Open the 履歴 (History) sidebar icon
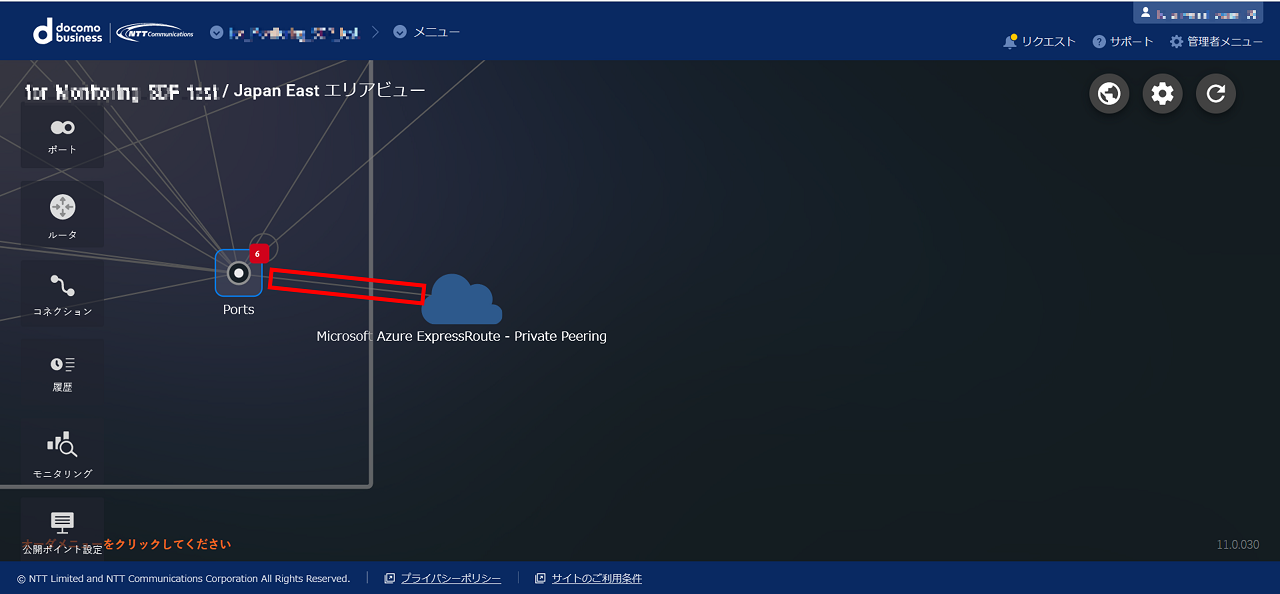This screenshot has height=594, width=1280. click(62, 371)
